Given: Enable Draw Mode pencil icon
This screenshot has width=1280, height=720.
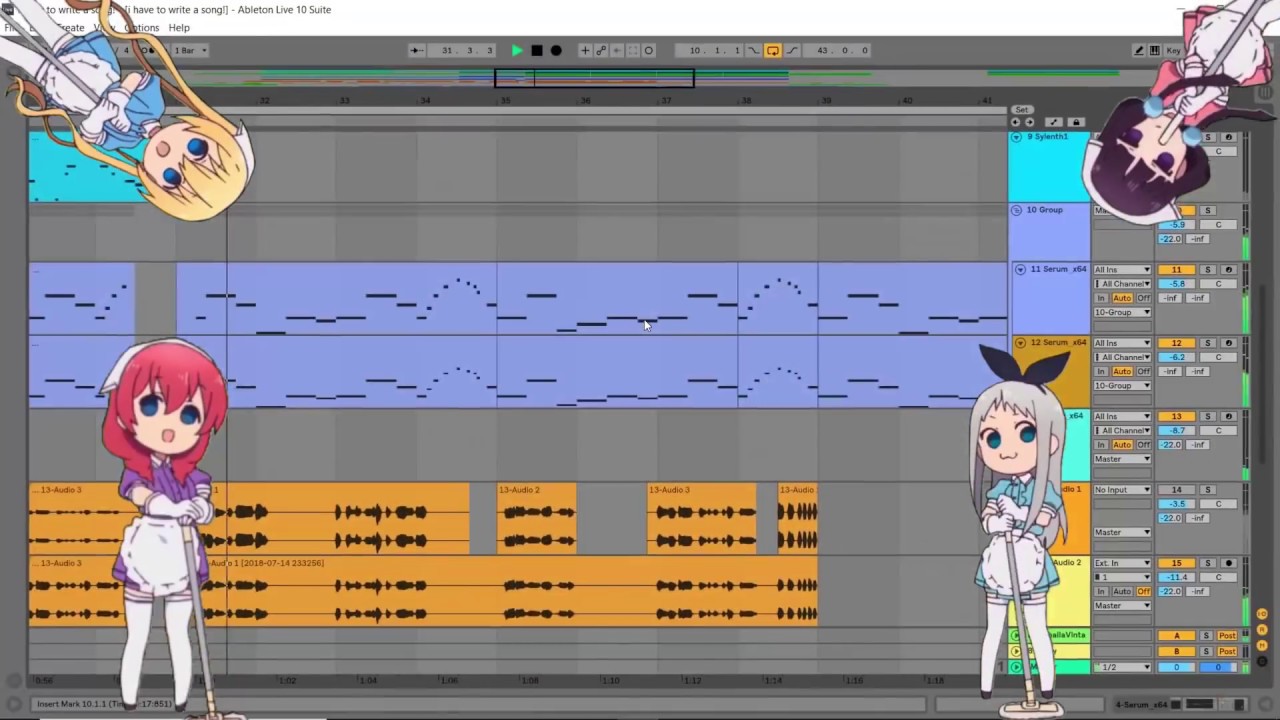Looking at the screenshot, I should [1138, 50].
